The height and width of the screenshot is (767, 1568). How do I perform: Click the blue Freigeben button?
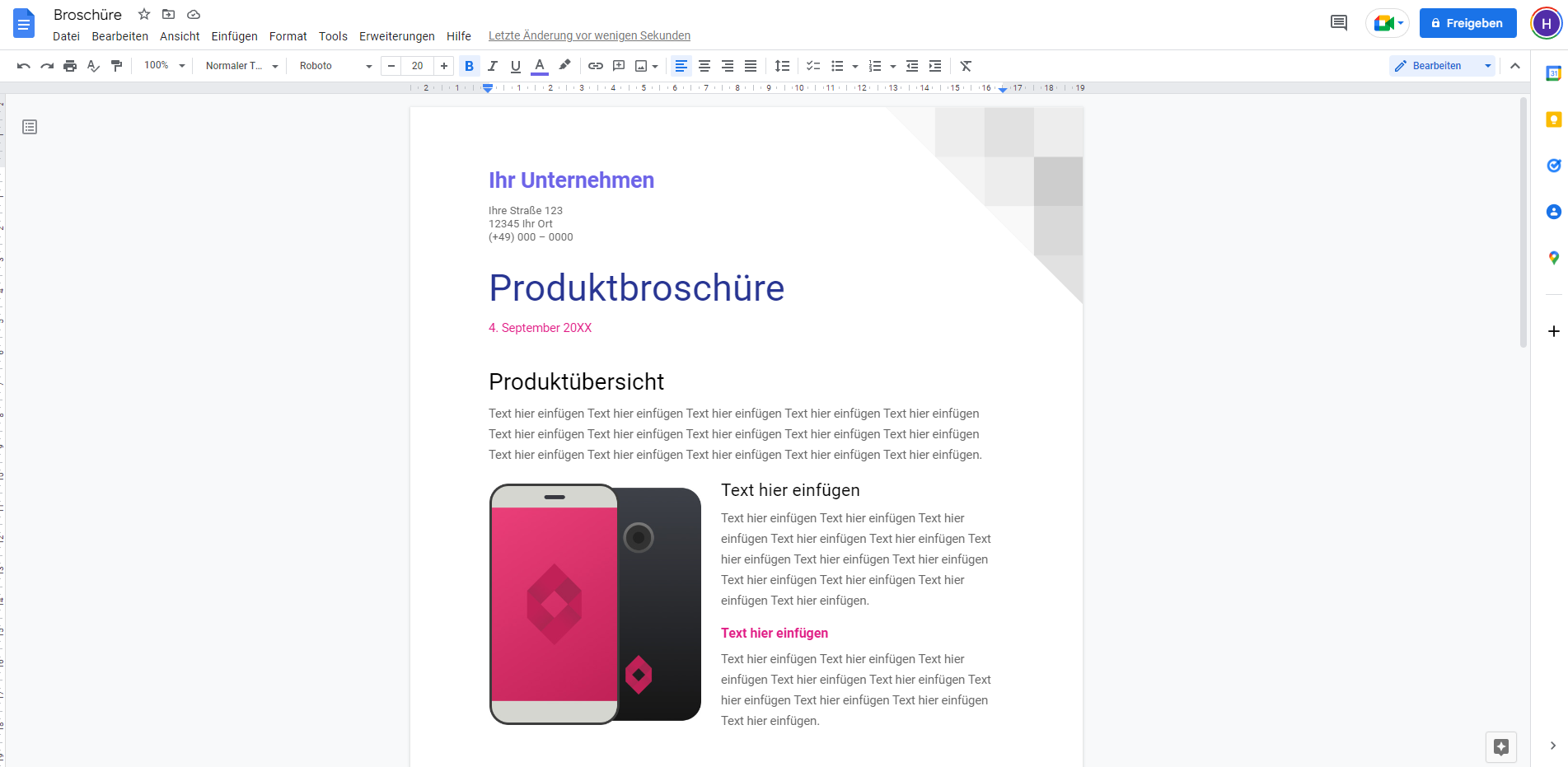pos(1467,23)
